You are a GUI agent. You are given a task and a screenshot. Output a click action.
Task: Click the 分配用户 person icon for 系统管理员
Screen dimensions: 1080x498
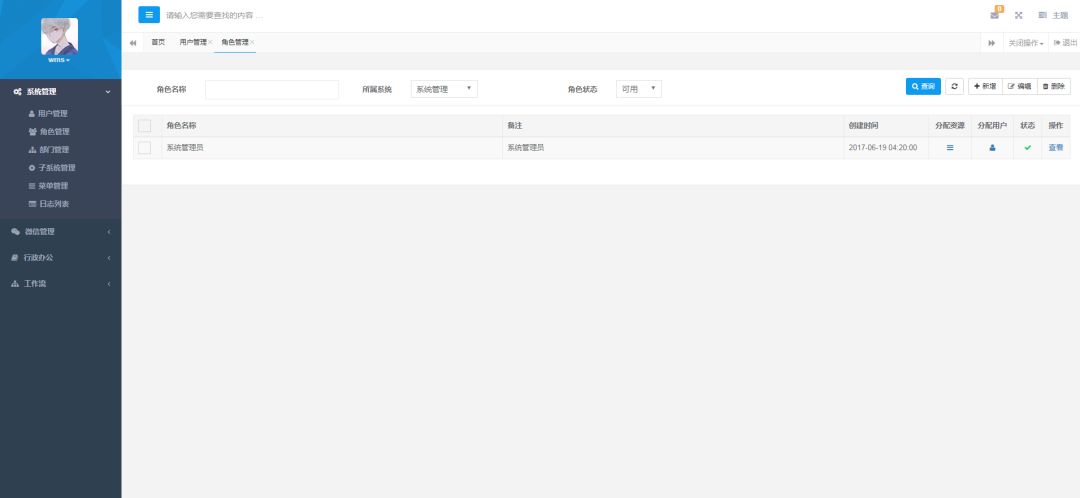tap(993, 147)
